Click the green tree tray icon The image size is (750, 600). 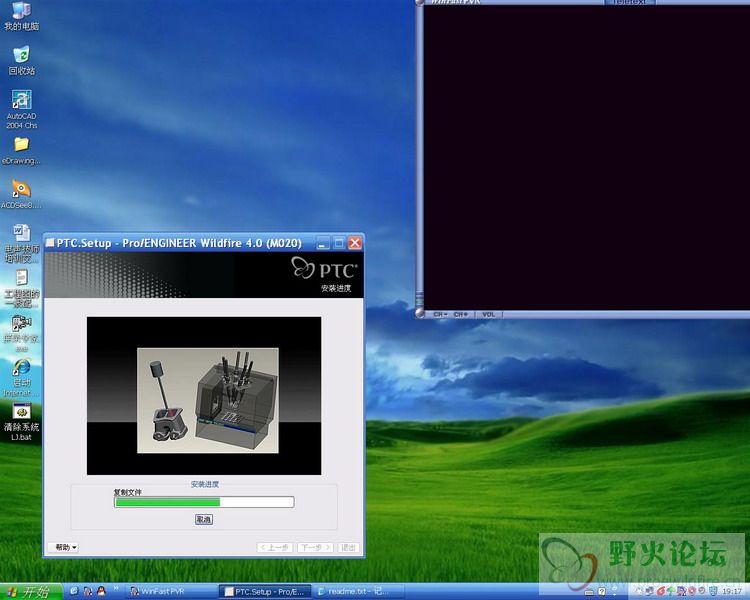[x=670, y=591]
